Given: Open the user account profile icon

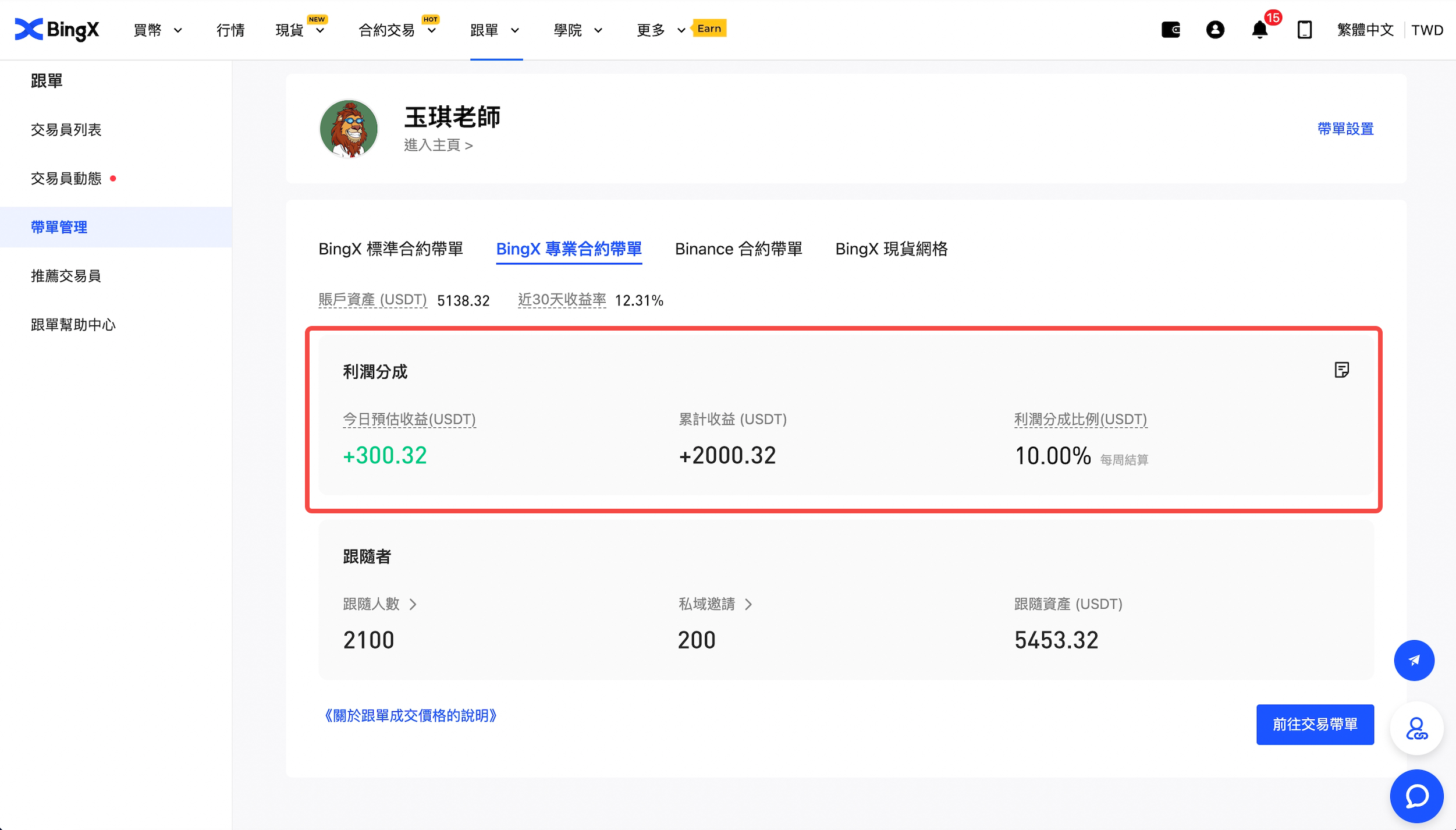Looking at the screenshot, I should [1215, 30].
